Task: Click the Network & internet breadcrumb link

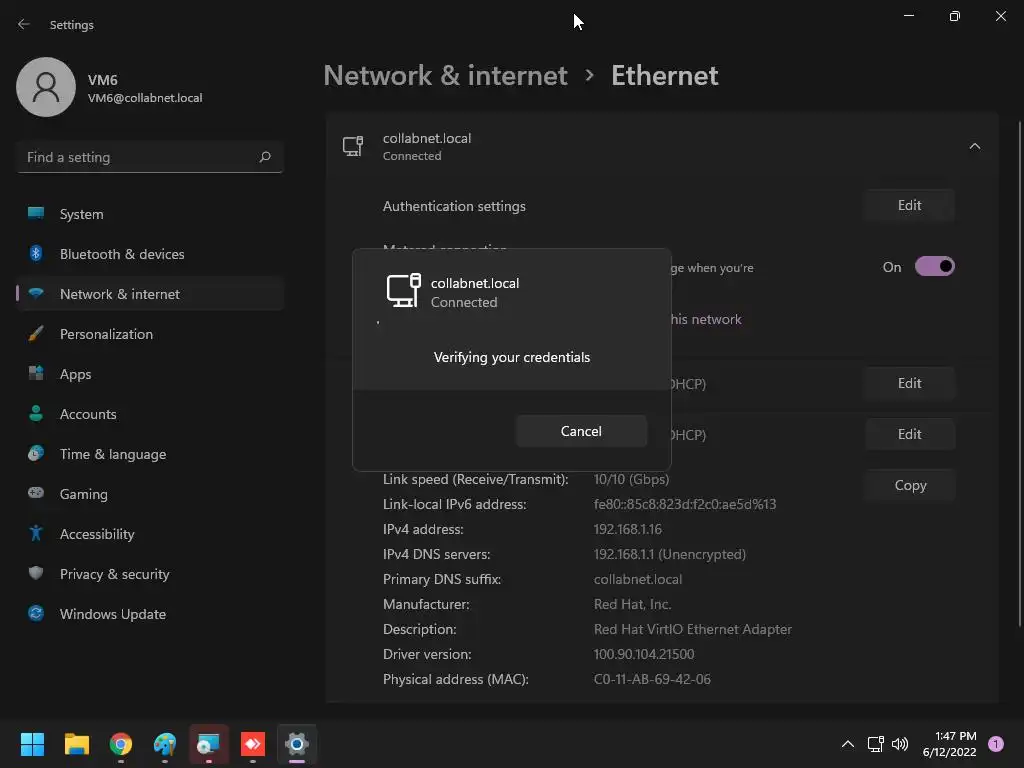Action: pyautogui.click(x=445, y=75)
